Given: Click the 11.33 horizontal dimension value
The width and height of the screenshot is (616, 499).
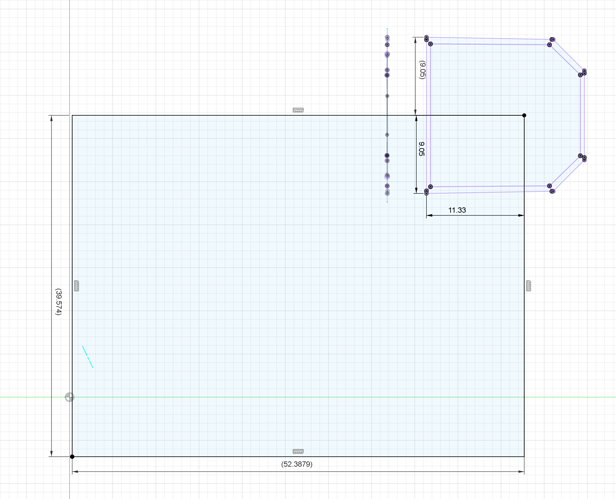Looking at the screenshot, I should pyautogui.click(x=457, y=211).
